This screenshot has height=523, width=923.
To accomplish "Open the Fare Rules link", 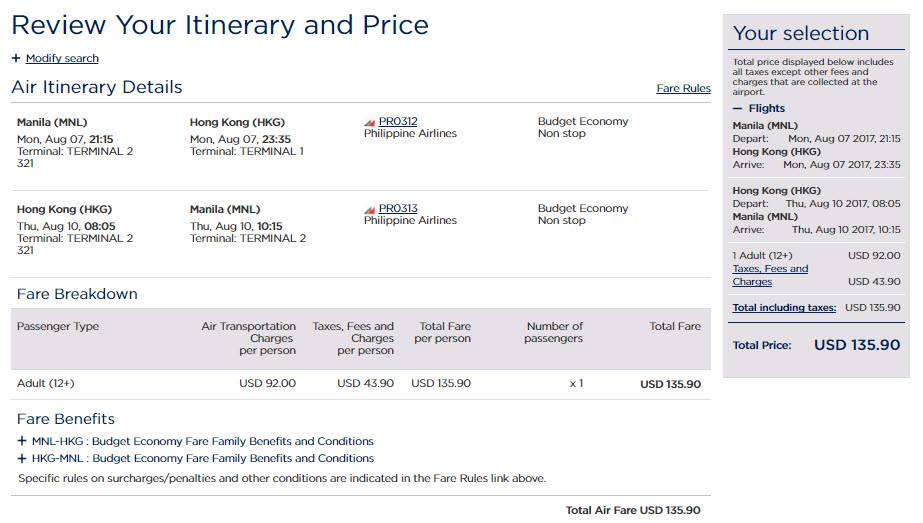I will tap(683, 88).
